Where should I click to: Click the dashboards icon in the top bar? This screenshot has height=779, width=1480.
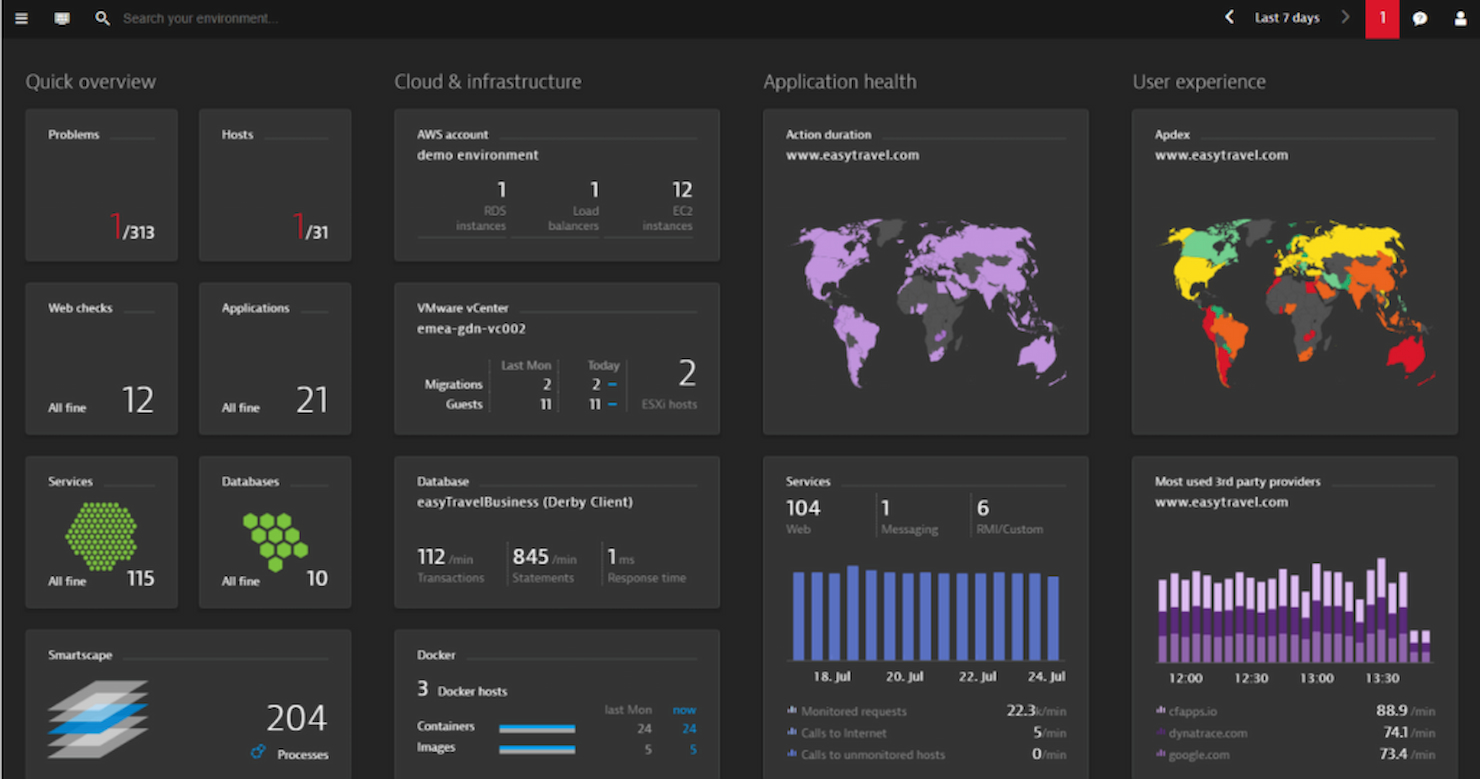coord(61,17)
